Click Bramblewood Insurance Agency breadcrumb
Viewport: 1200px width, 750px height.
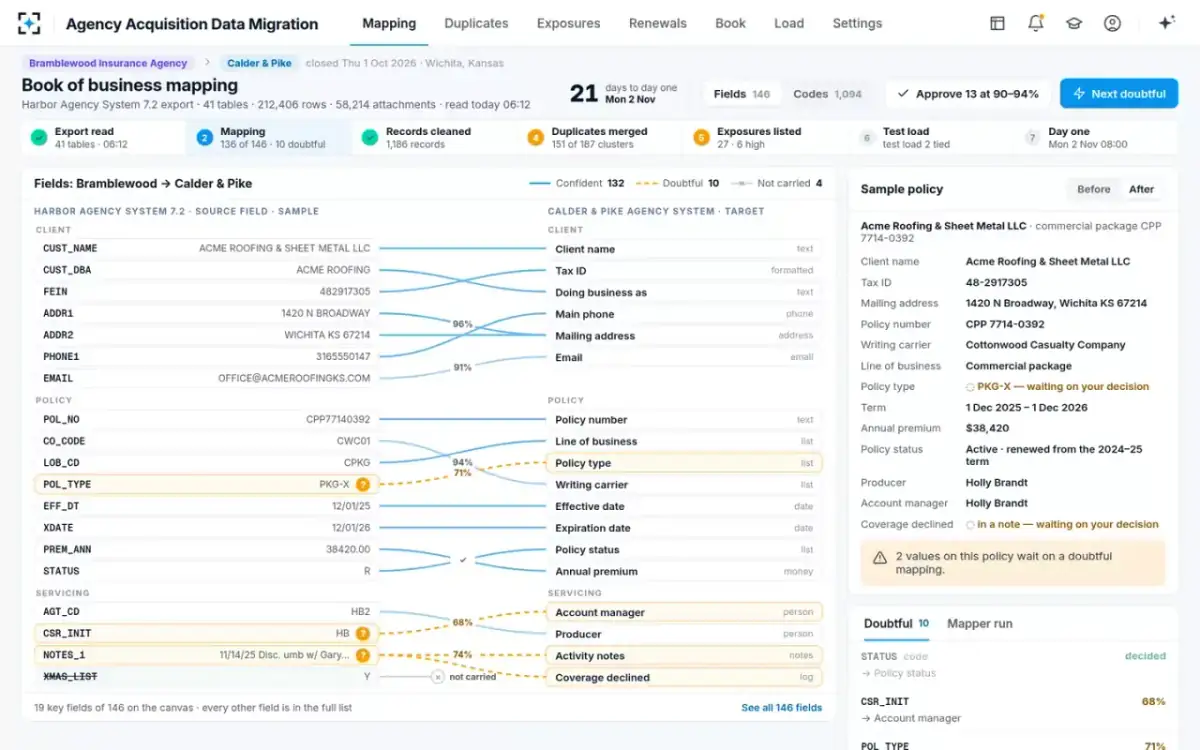coord(108,63)
